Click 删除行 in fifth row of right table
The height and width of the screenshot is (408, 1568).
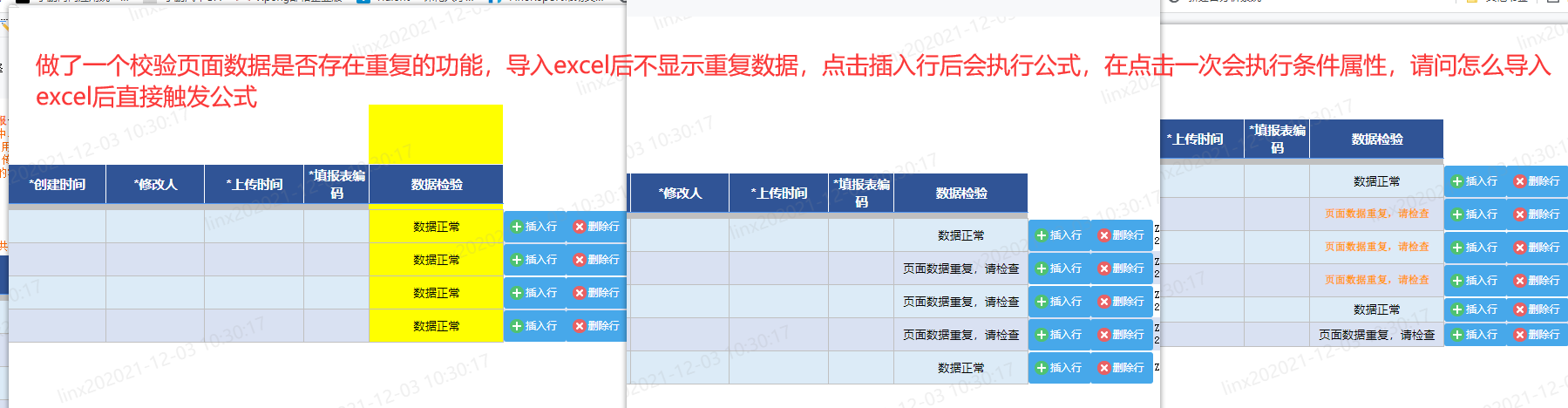tap(1537, 309)
